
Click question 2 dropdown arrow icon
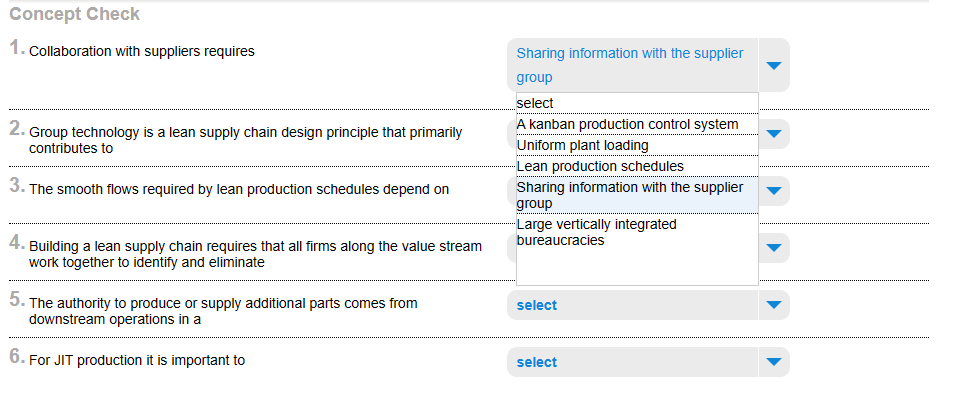[774, 133]
